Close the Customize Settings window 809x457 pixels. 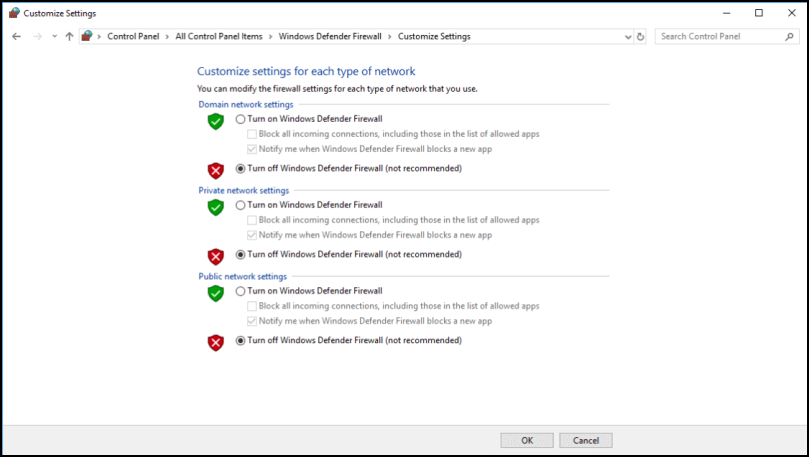[792, 13]
